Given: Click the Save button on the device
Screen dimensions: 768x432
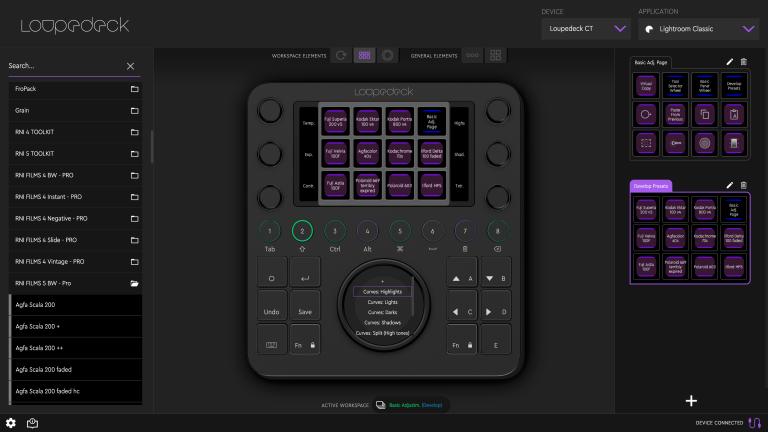Looking at the screenshot, I should [x=305, y=306].
